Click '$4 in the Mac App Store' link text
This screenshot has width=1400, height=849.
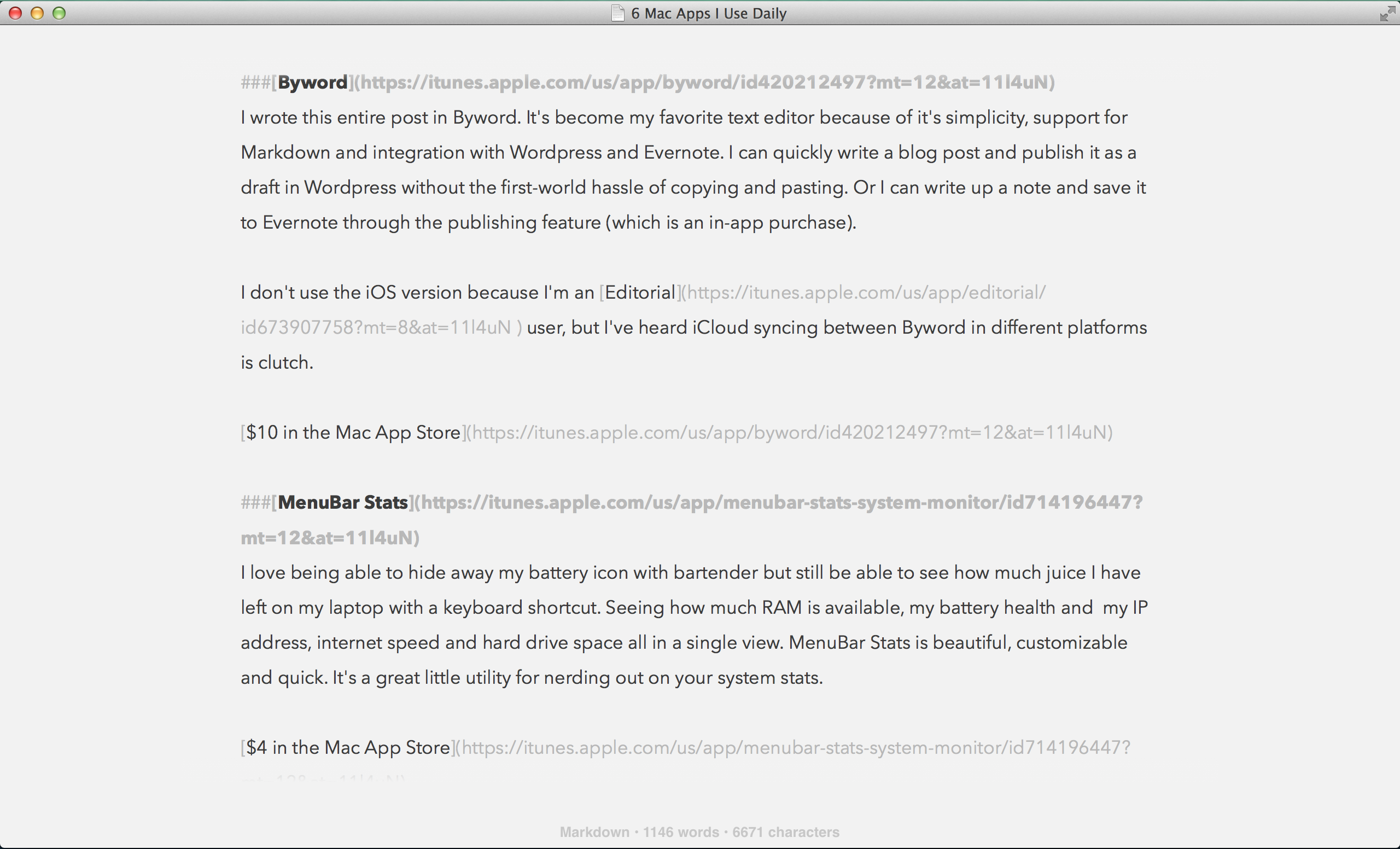tap(348, 747)
